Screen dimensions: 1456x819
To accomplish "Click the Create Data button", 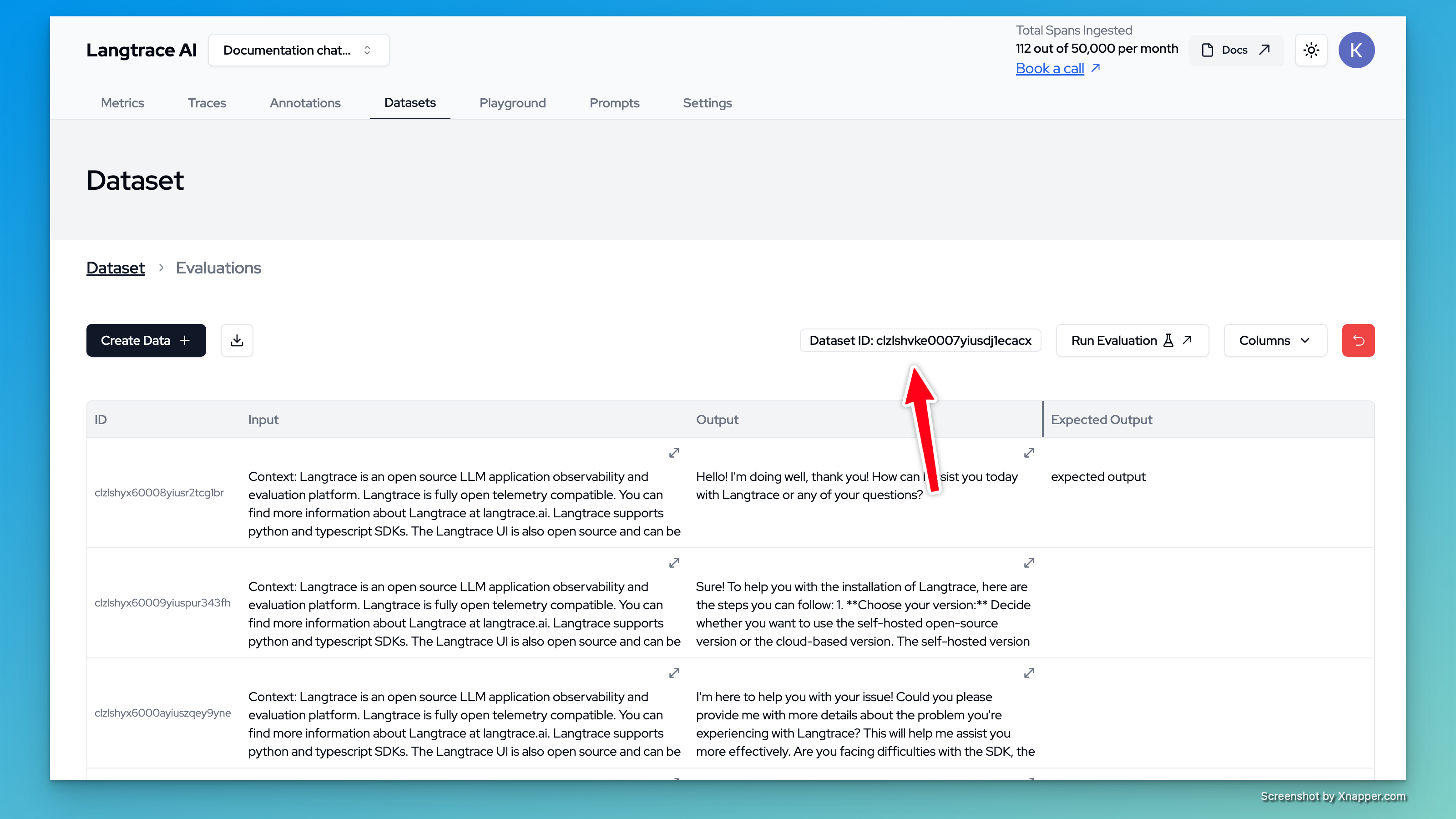I will pos(146,340).
